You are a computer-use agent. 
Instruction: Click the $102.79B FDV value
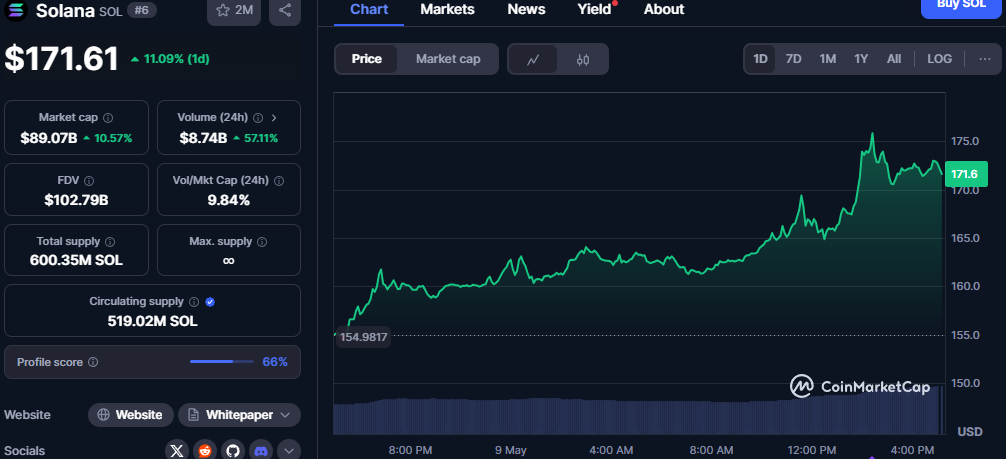pos(76,200)
